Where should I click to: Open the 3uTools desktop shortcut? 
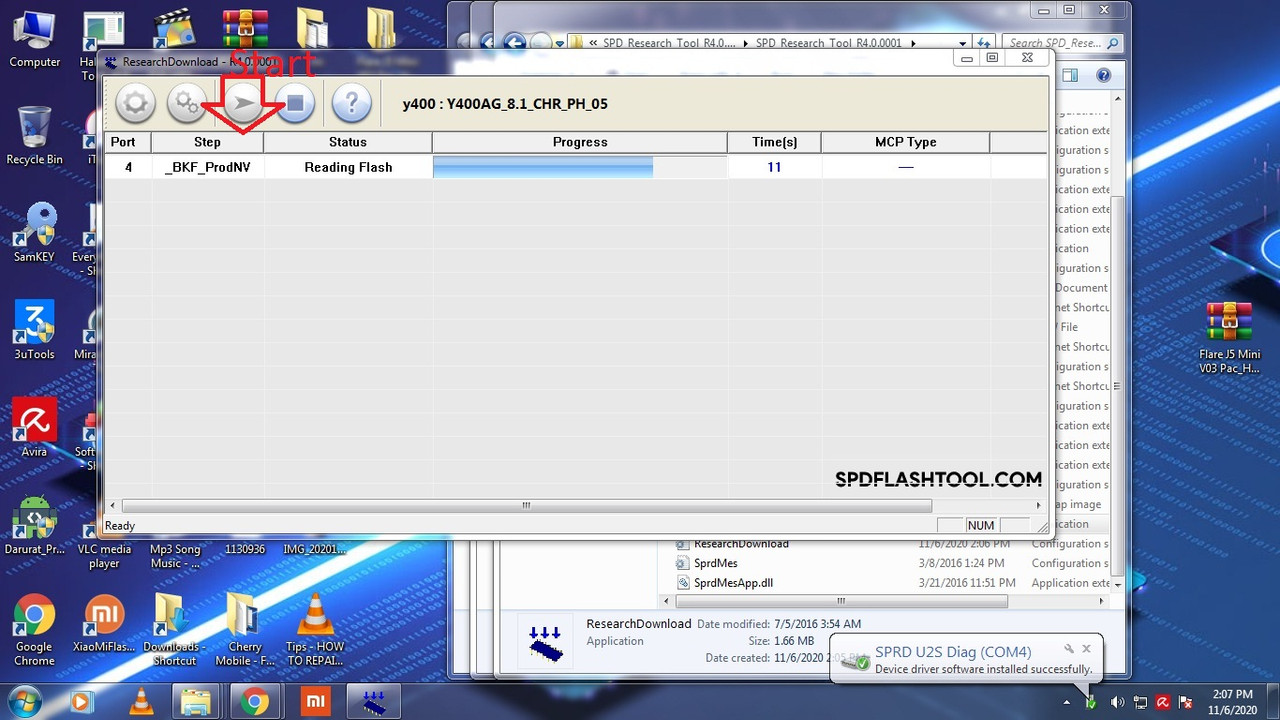(35, 331)
